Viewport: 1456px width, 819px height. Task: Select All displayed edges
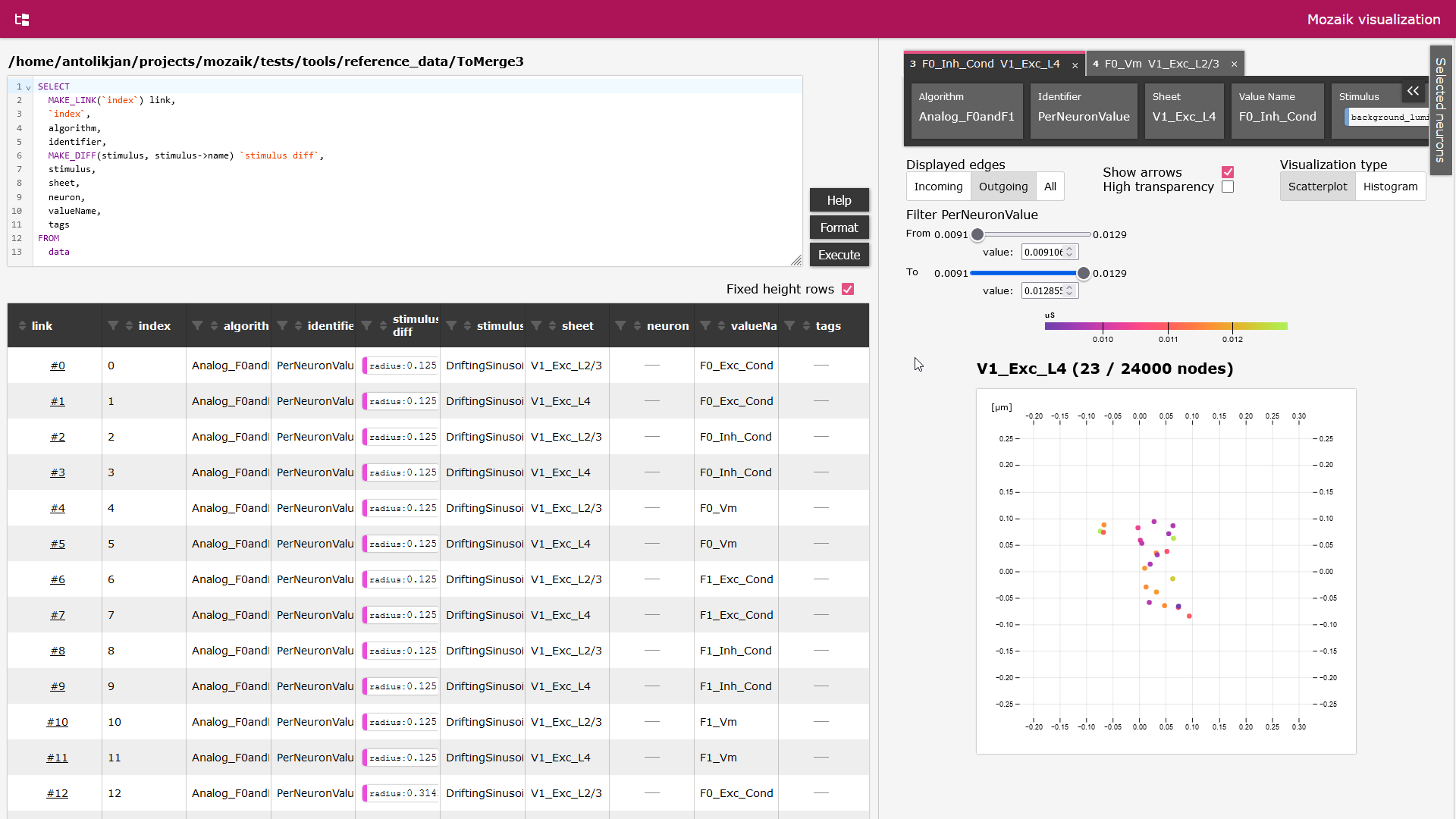[x=1050, y=187]
